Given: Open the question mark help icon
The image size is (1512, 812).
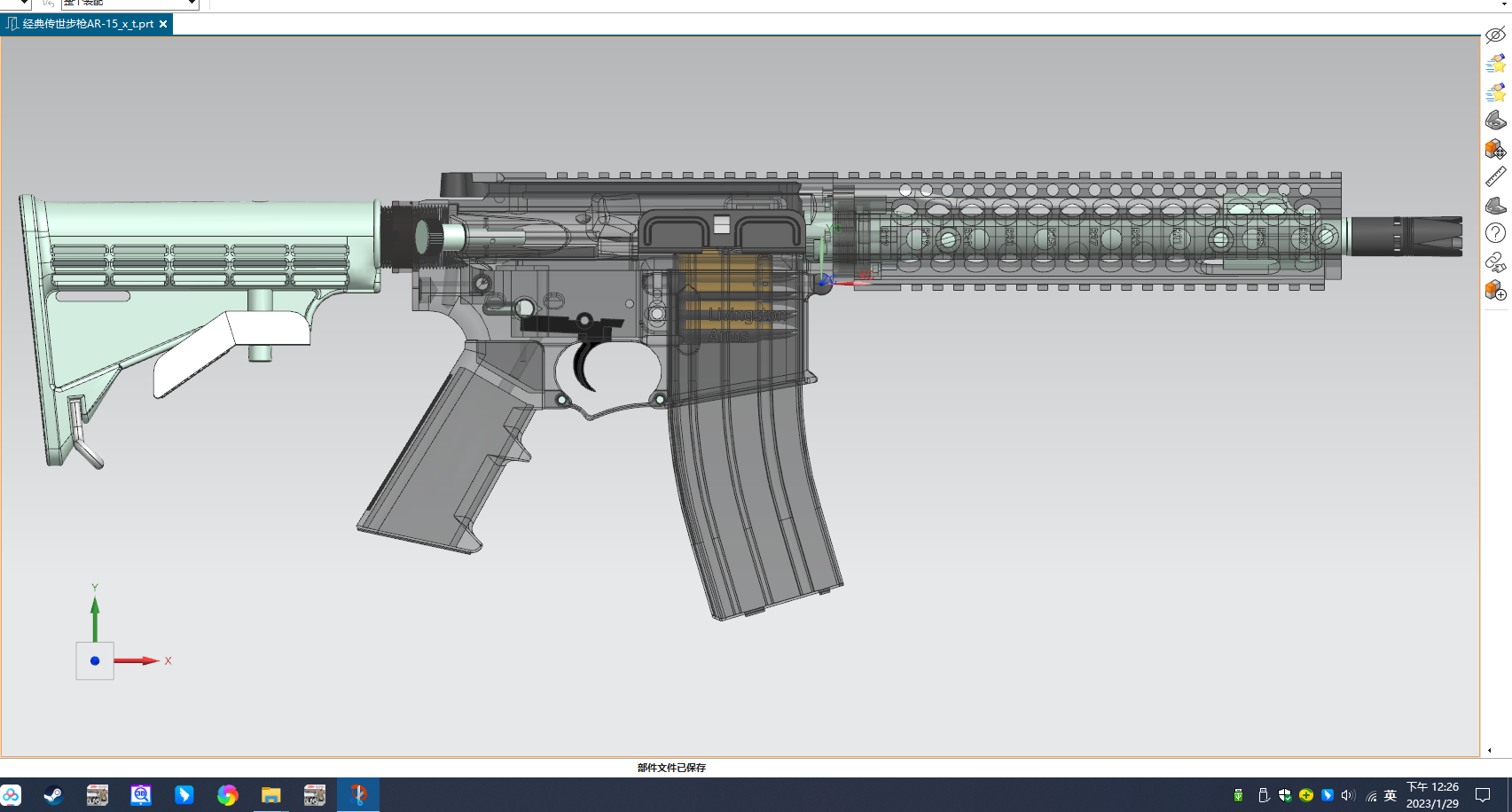Looking at the screenshot, I should (x=1495, y=233).
